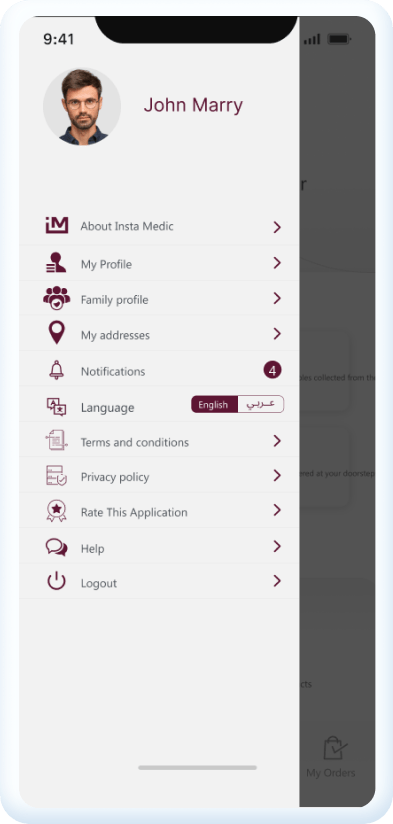Open Privacy policy chevron arrow

coord(277,476)
